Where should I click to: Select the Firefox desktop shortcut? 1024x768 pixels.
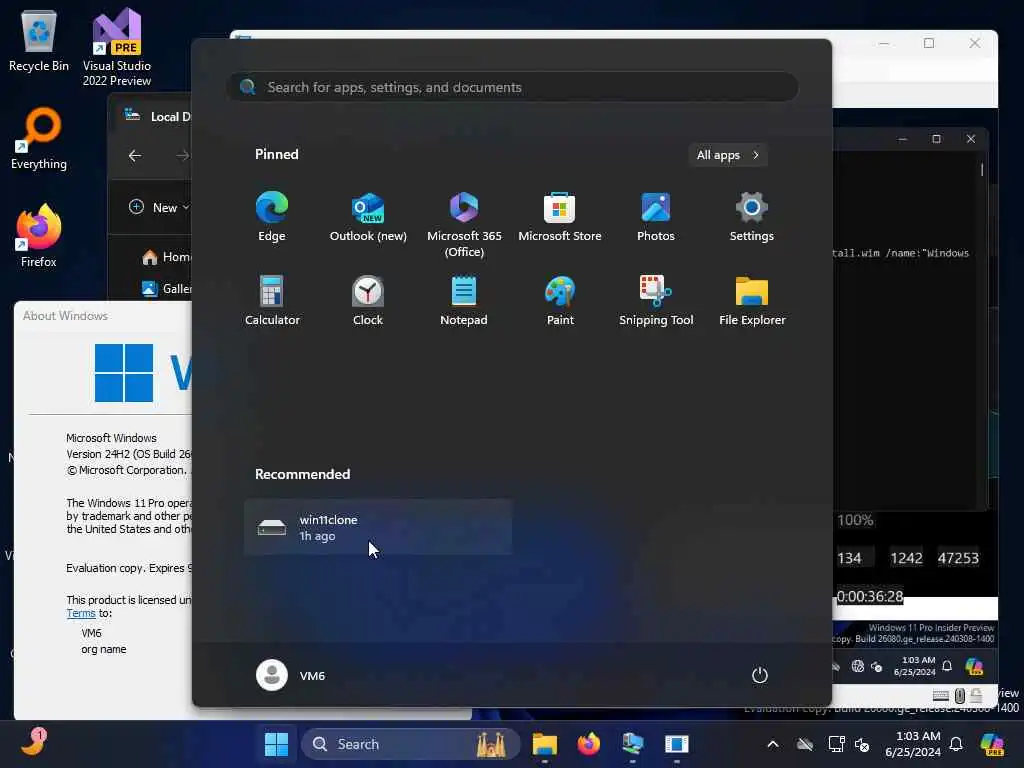pos(39,236)
